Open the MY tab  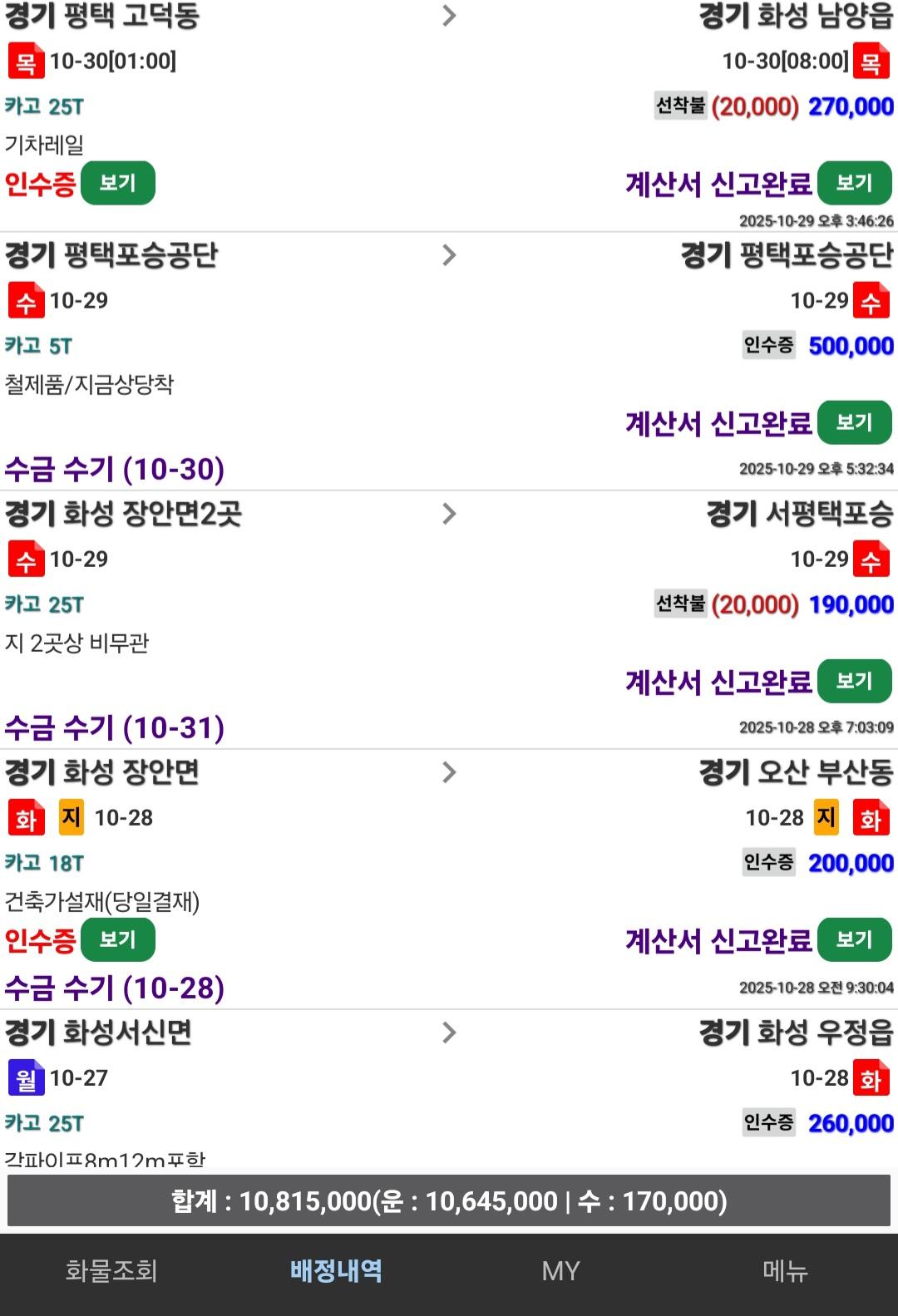point(560,1270)
